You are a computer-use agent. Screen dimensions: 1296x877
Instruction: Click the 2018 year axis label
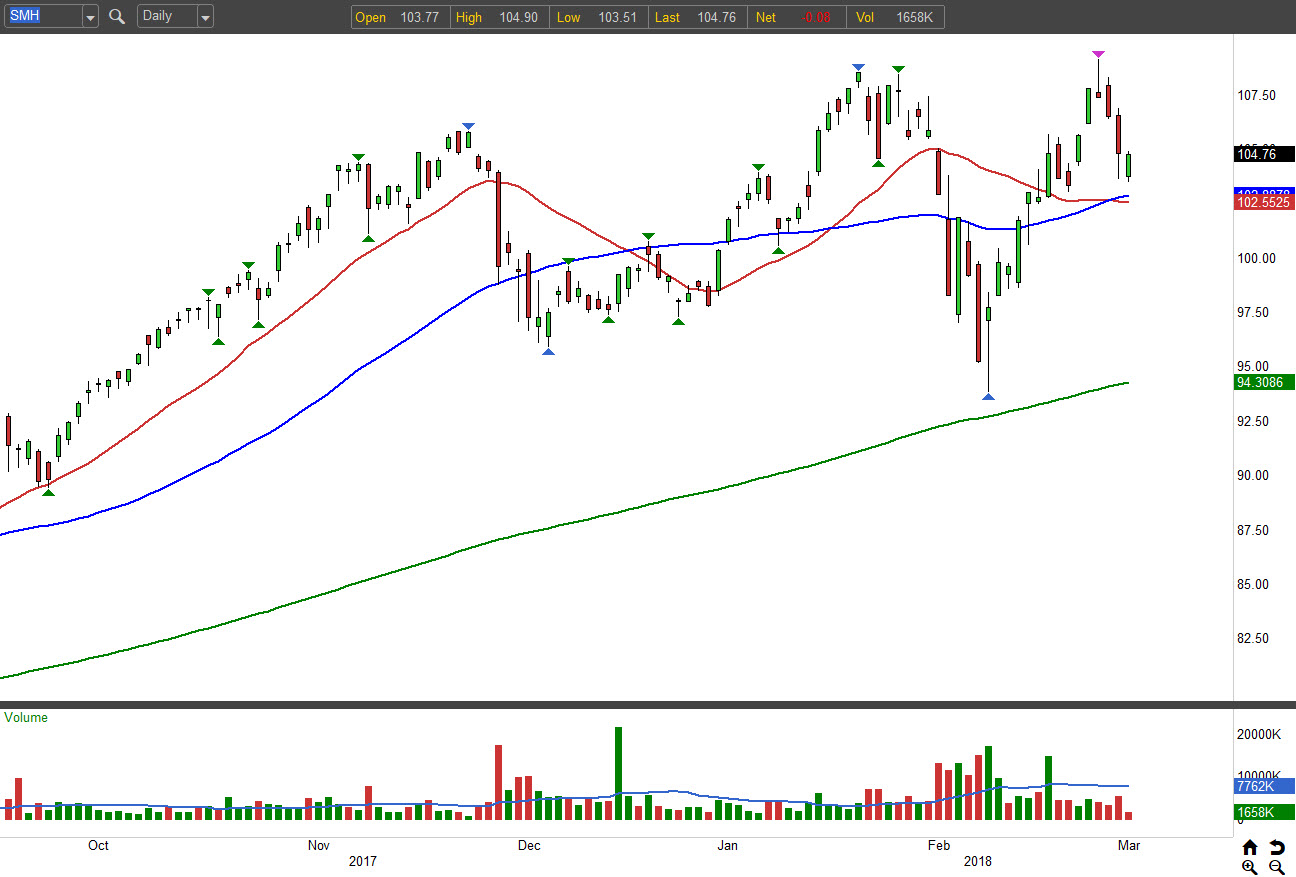pyautogui.click(x=977, y=860)
